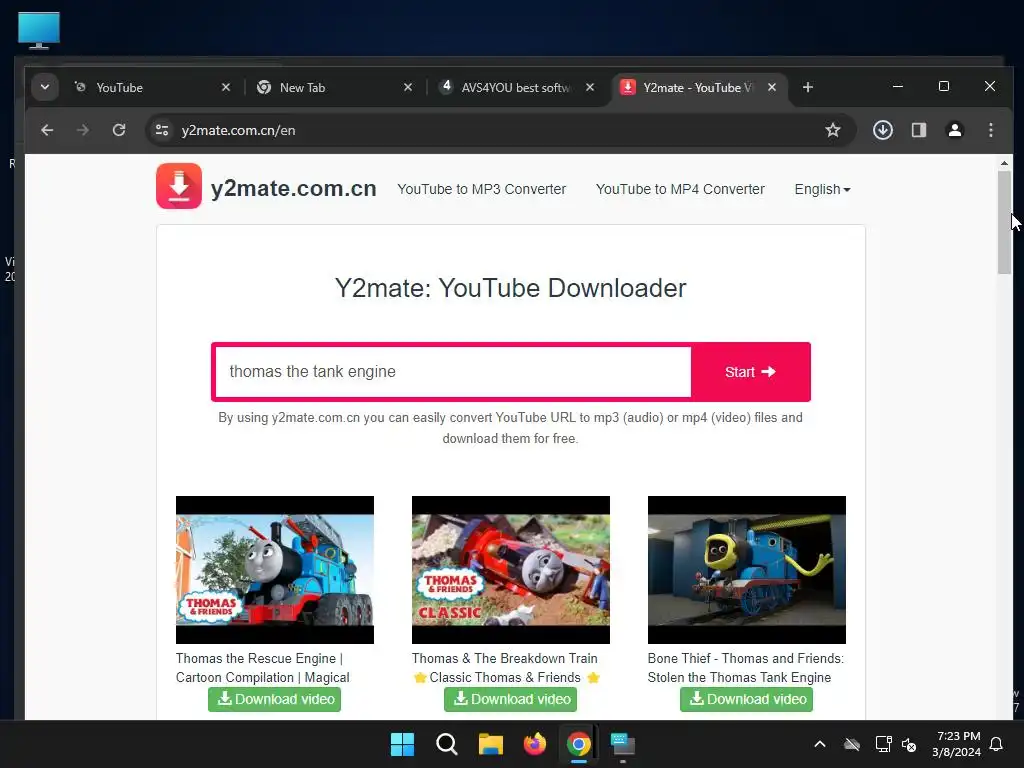Open Windows taskbar Search
The width and height of the screenshot is (1024, 768).
tap(447, 744)
